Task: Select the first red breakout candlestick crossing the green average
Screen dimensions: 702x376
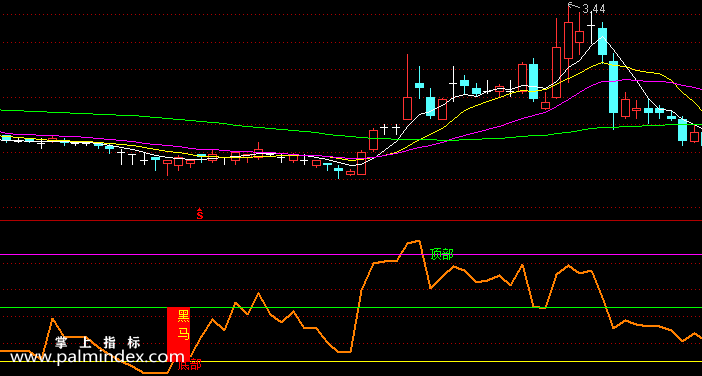Action: tap(373, 140)
